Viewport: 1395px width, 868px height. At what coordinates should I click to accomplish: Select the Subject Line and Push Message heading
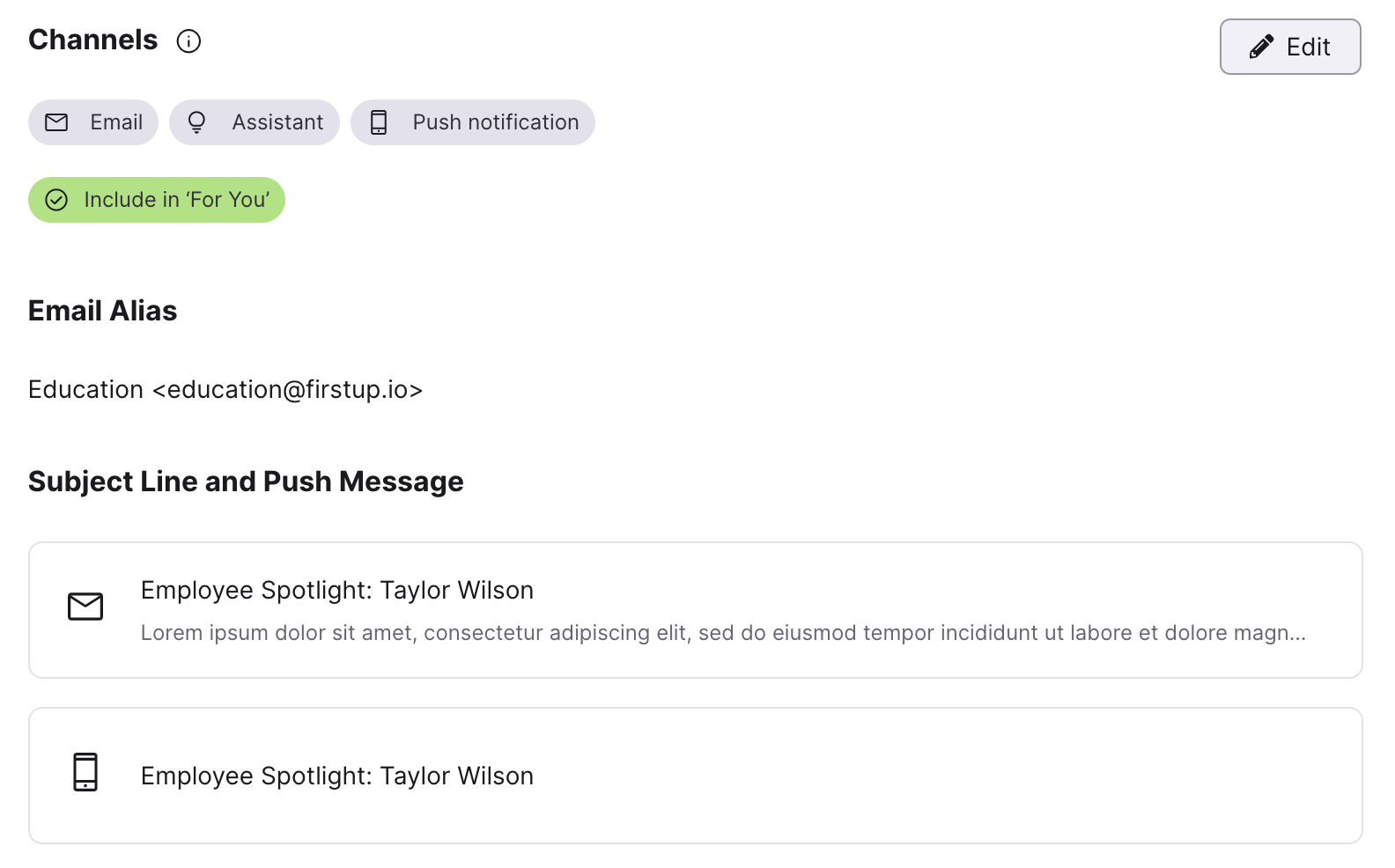pos(246,481)
